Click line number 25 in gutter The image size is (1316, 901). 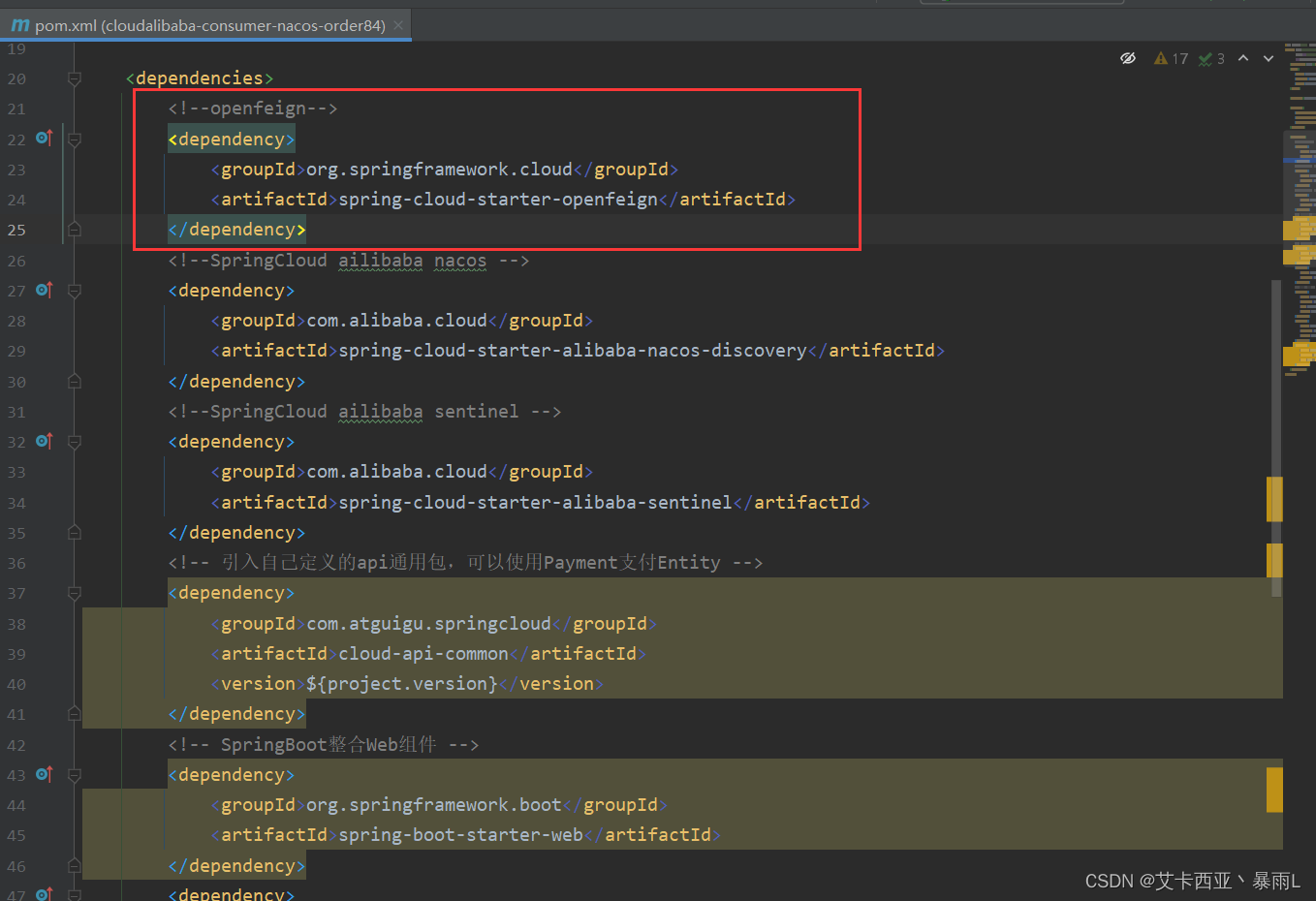(x=16, y=230)
